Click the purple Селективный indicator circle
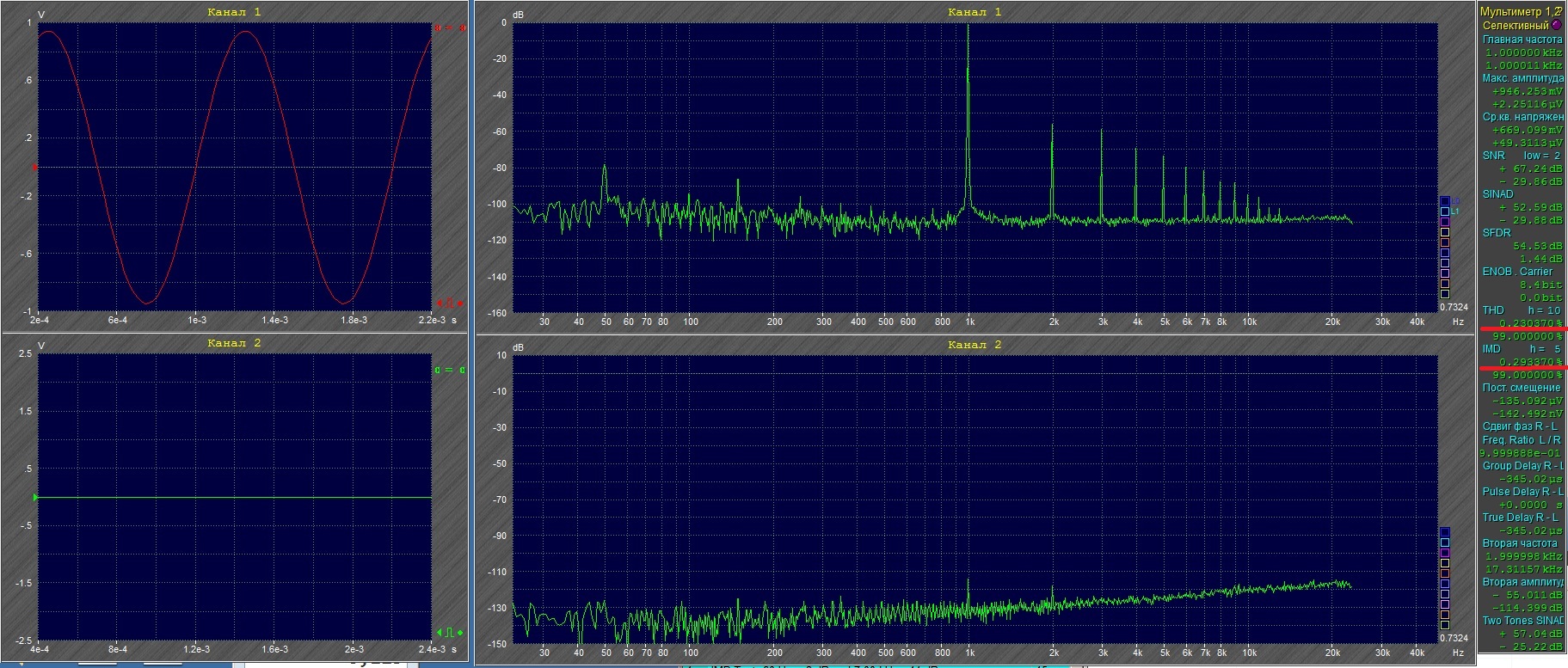Viewport: 1568px width, 668px height. [x=1556, y=26]
